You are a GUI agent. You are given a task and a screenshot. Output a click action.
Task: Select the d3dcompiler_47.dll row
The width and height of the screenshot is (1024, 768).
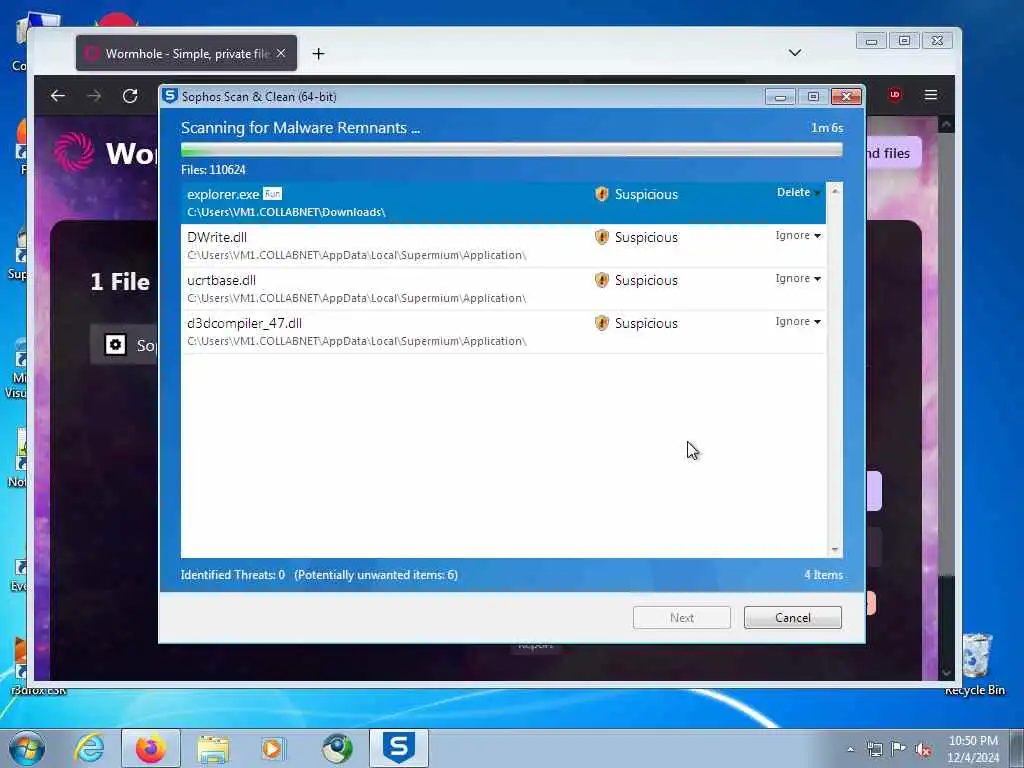(x=503, y=332)
